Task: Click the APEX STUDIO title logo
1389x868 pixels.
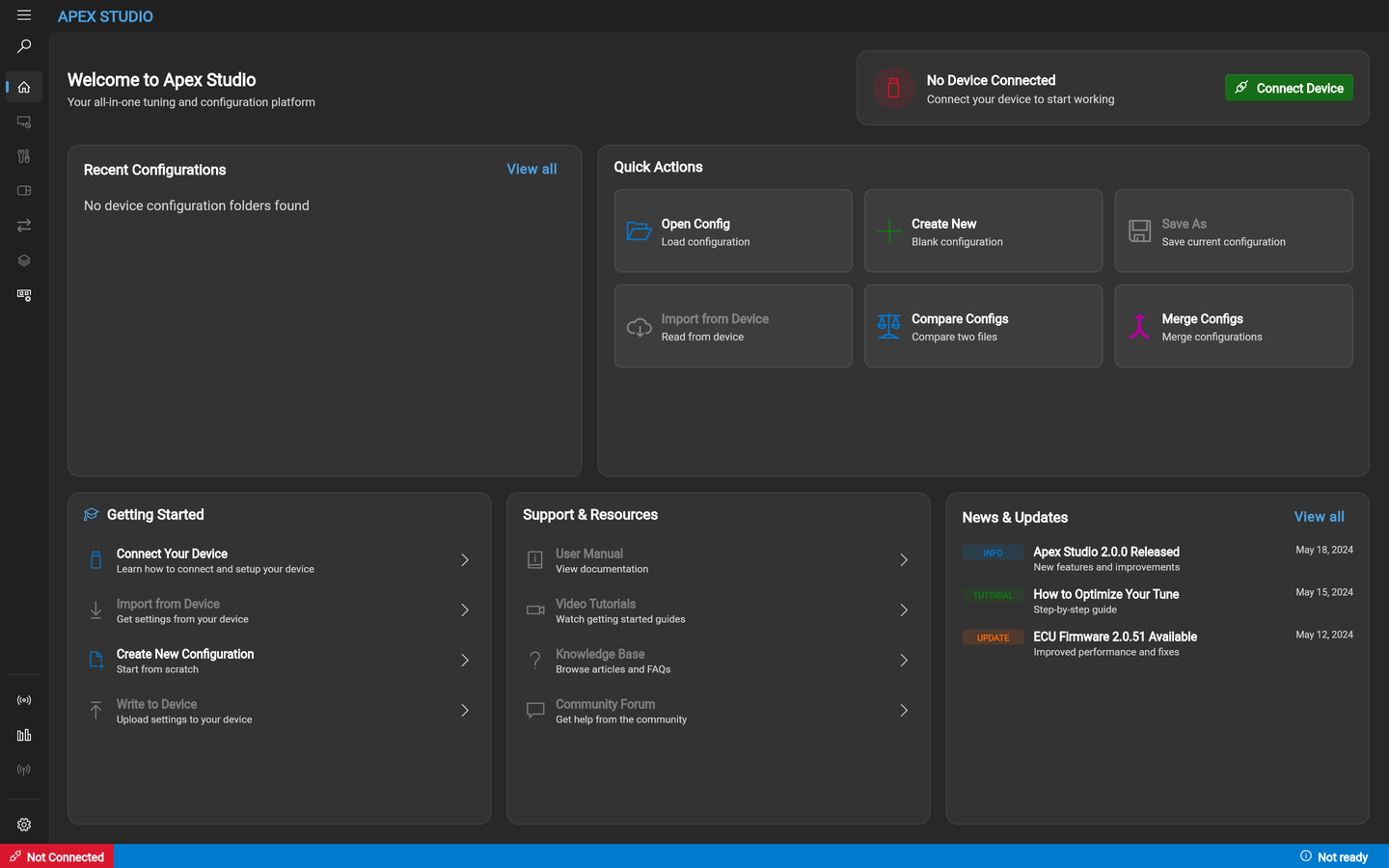Action: point(105,16)
